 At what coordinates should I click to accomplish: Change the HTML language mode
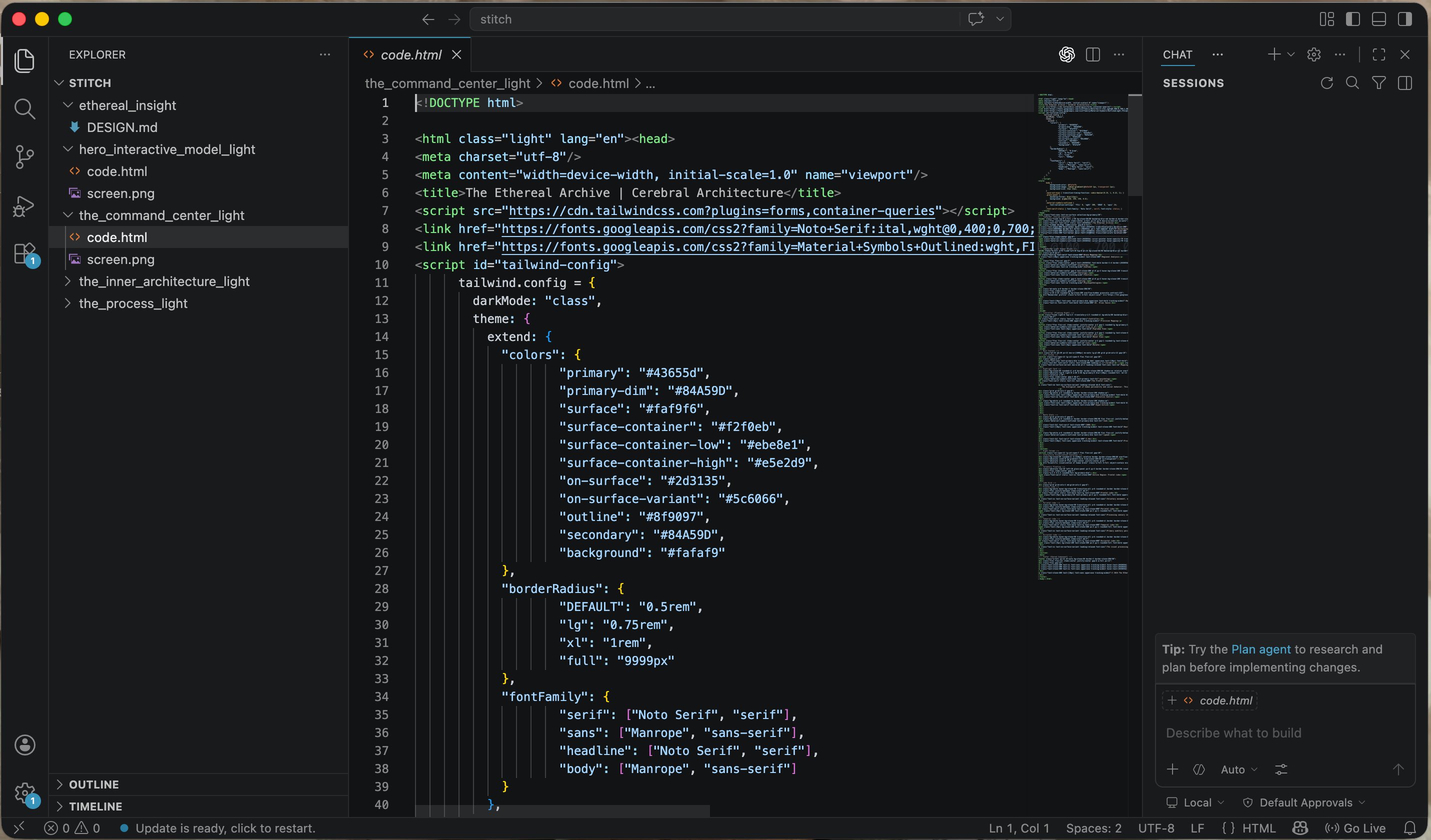pos(1259,828)
